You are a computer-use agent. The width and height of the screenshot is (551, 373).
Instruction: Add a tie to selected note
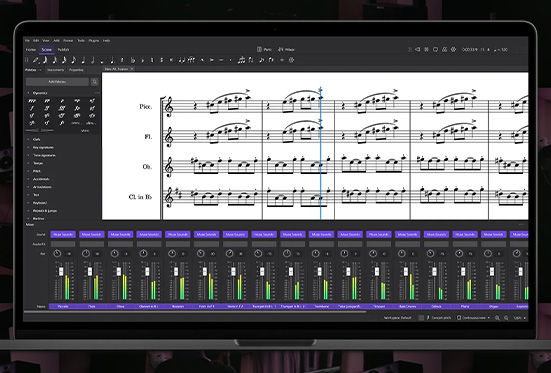[182, 60]
